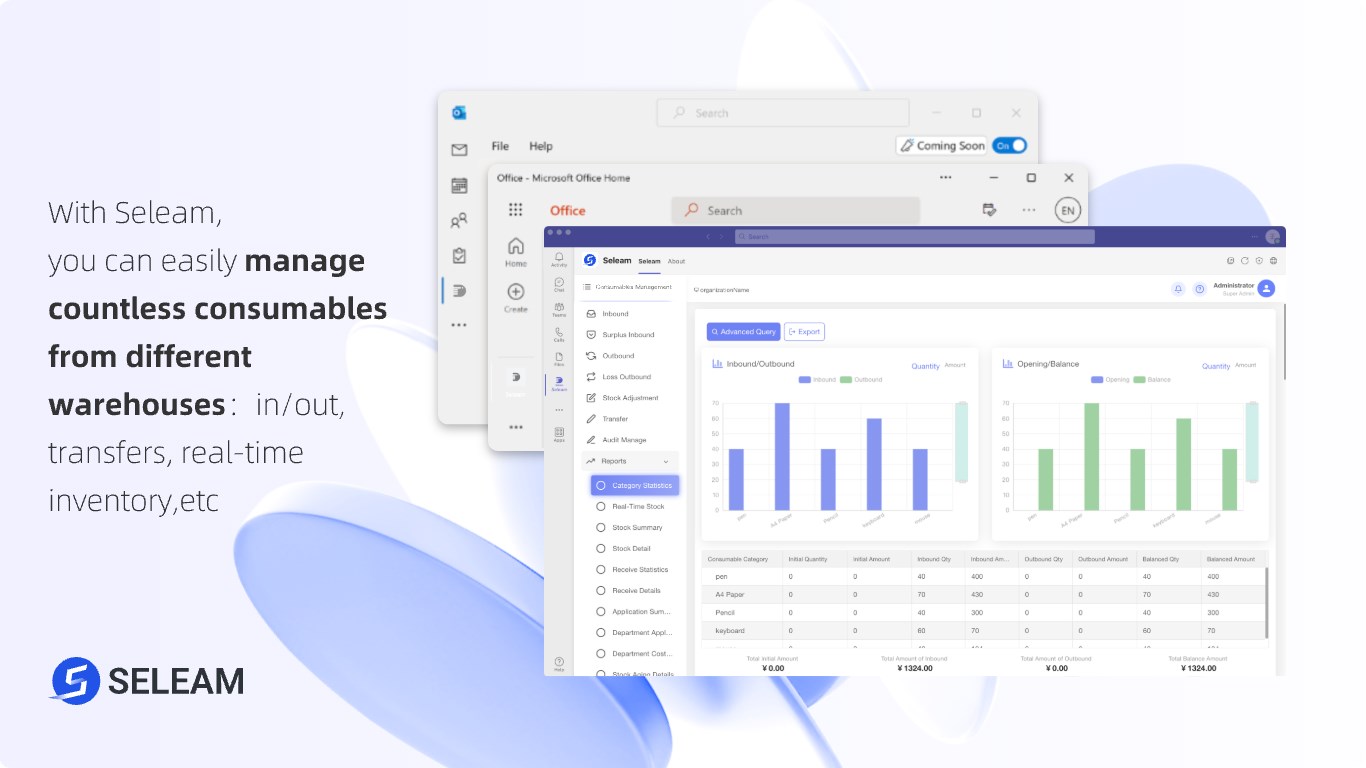Click Office app launcher grid icon
Screen dimensions: 1366x768
[x=515, y=210]
